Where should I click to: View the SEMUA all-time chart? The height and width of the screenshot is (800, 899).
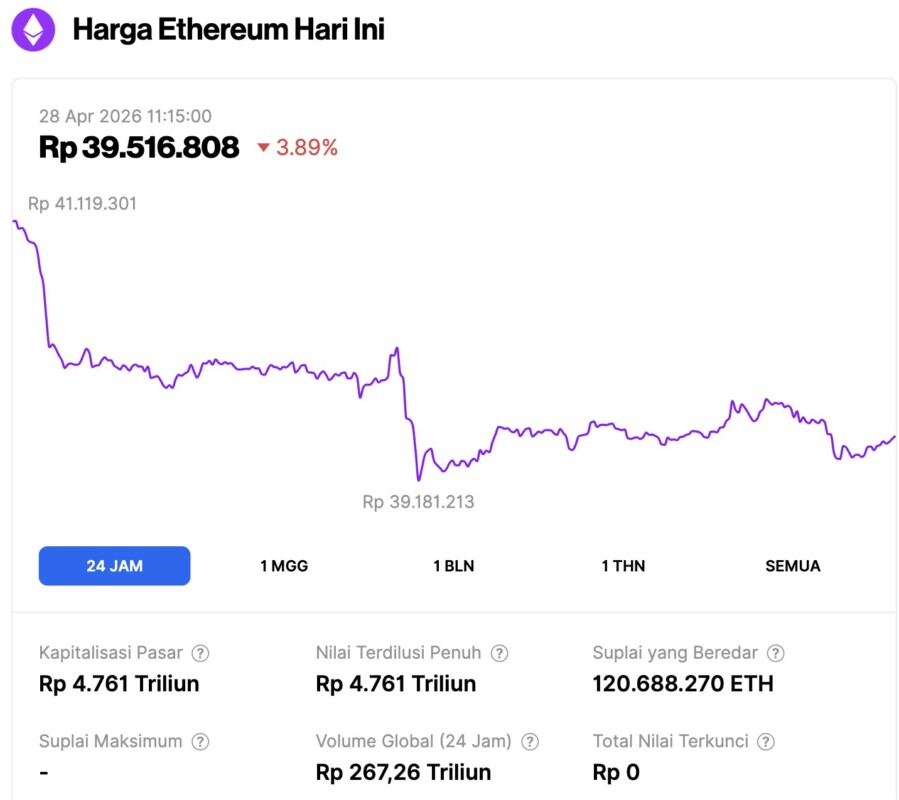pyautogui.click(x=792, y=566)
